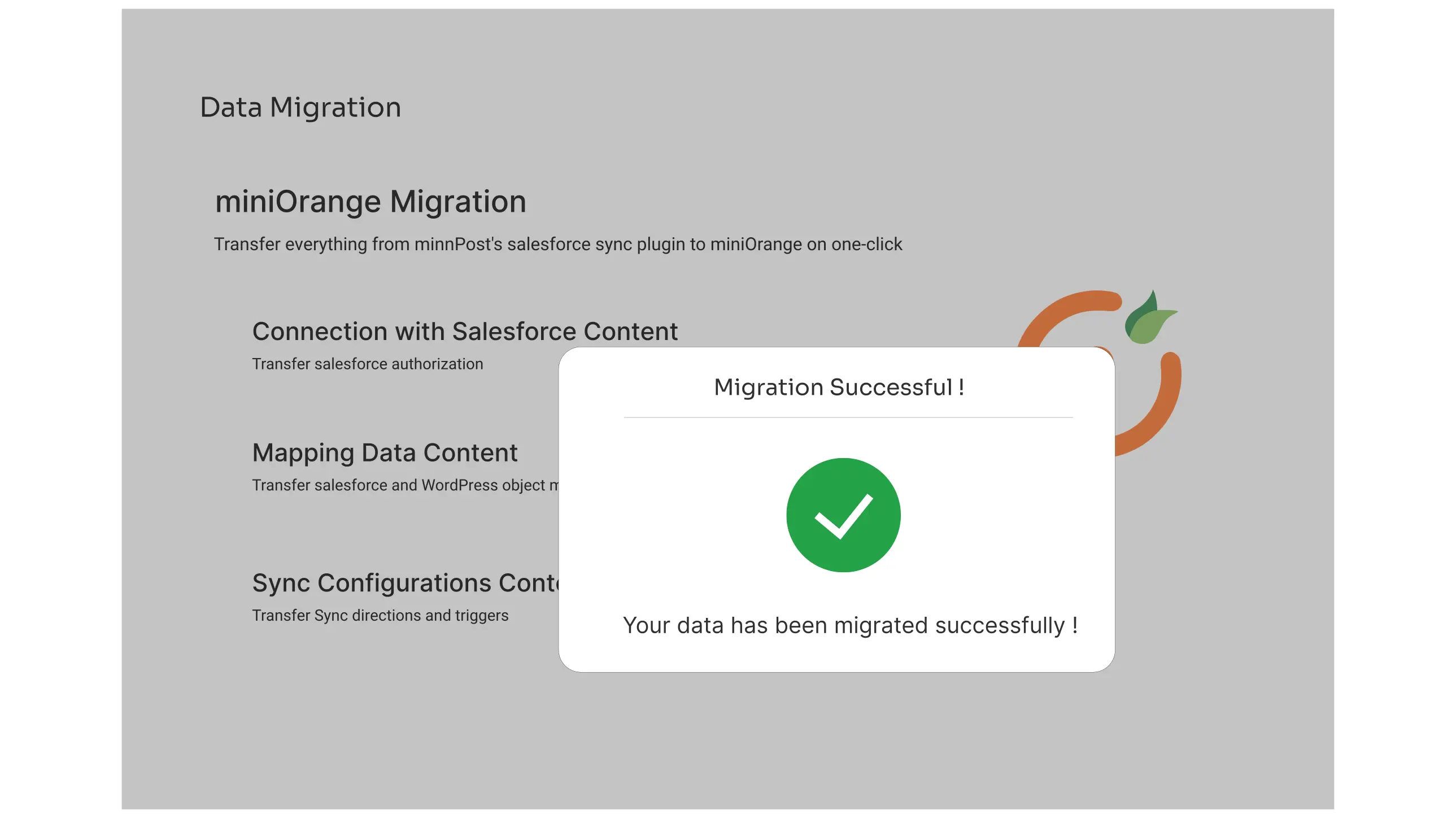Click Transfer salesforce authorization link

coord(368,364)
